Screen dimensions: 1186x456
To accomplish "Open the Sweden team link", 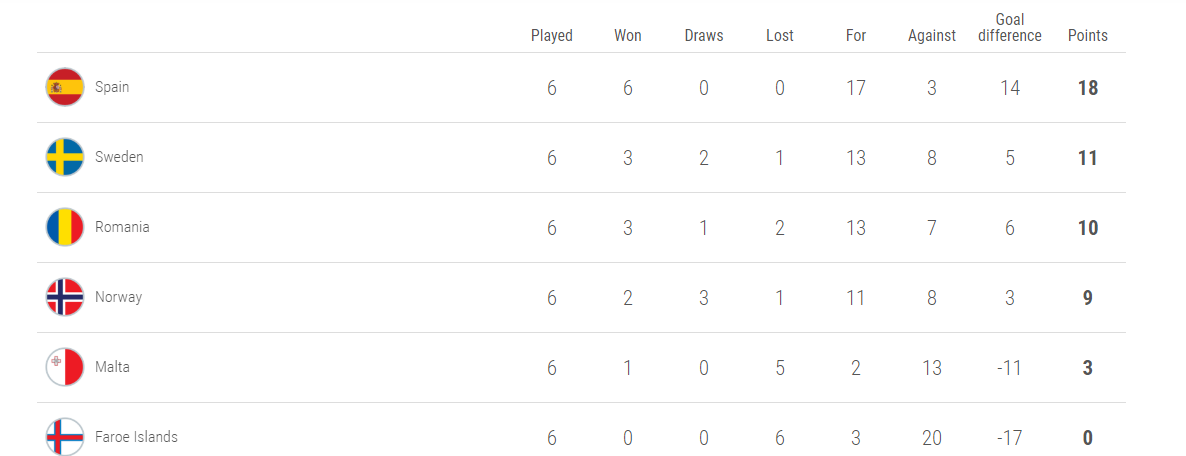I will point(119,157).
